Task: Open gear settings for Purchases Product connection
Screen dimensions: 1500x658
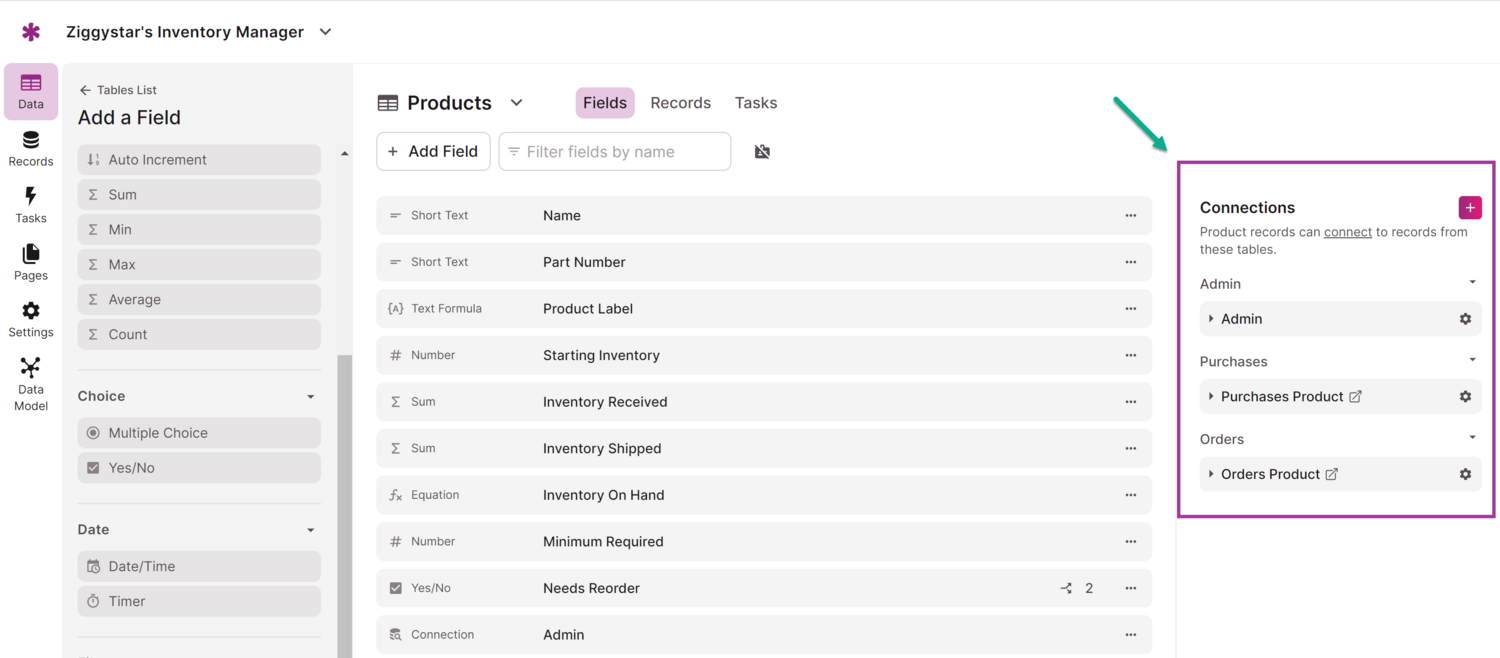Action: 1465,397
